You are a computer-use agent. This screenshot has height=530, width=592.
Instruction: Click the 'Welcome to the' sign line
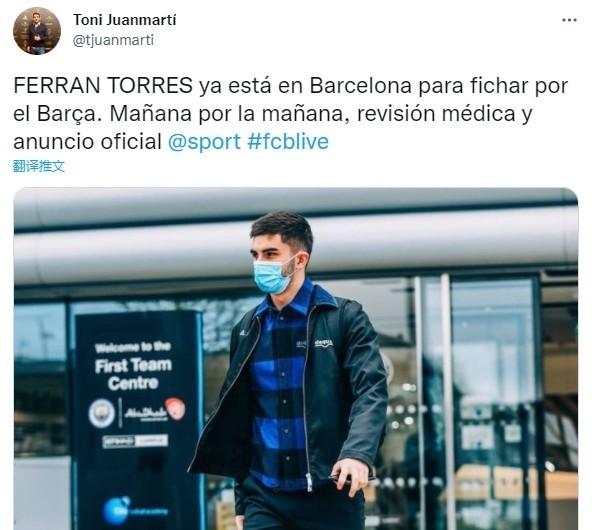pyautogui.click(x=133, y=347)
